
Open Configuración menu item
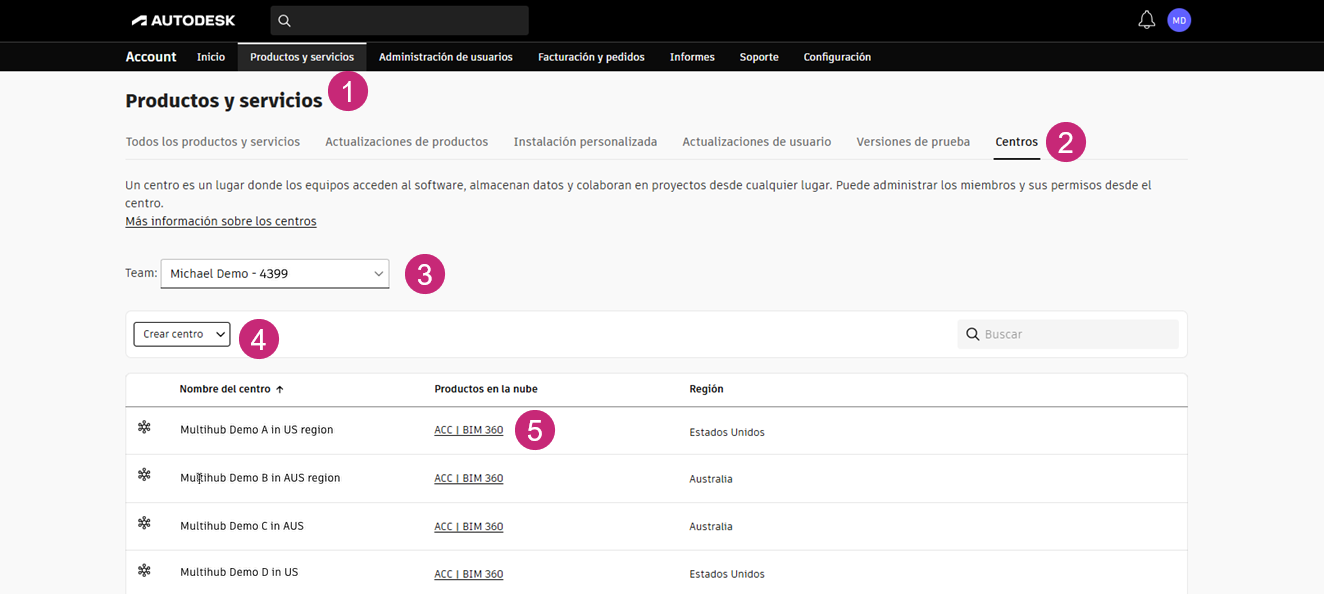coord(837,57)
